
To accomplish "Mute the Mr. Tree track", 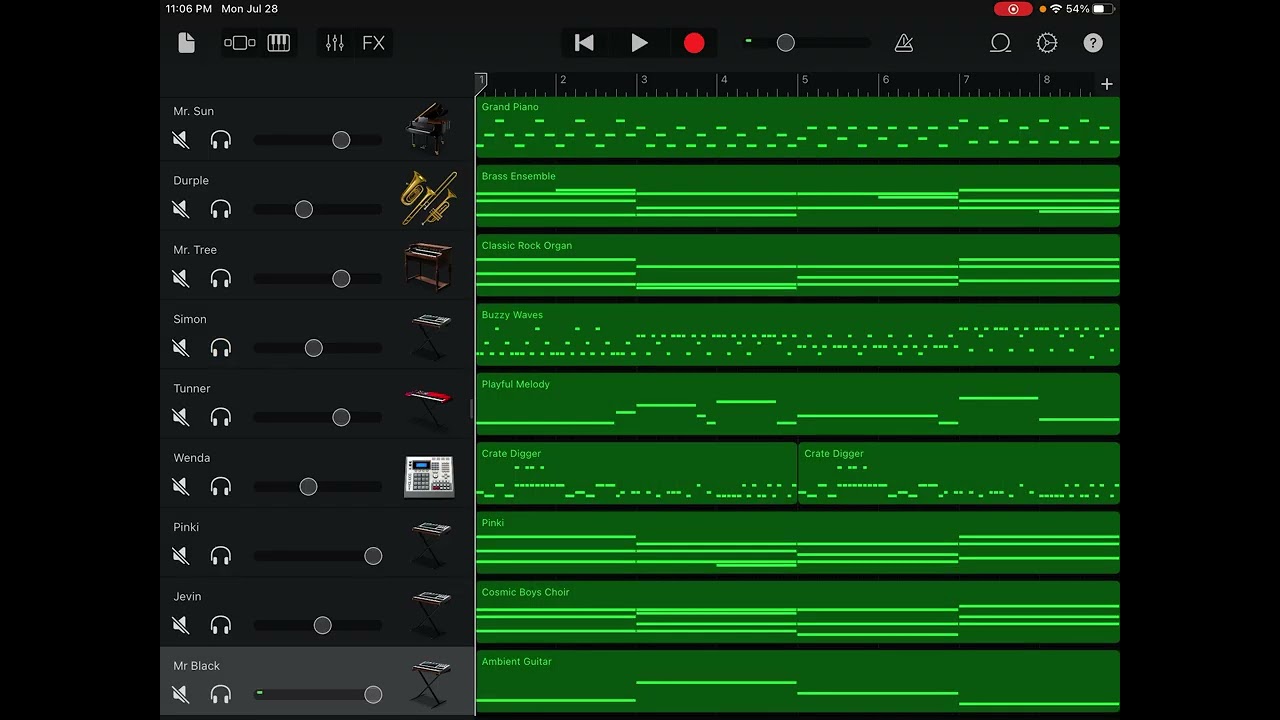I will pyautogui.click(x=181, y=278).
